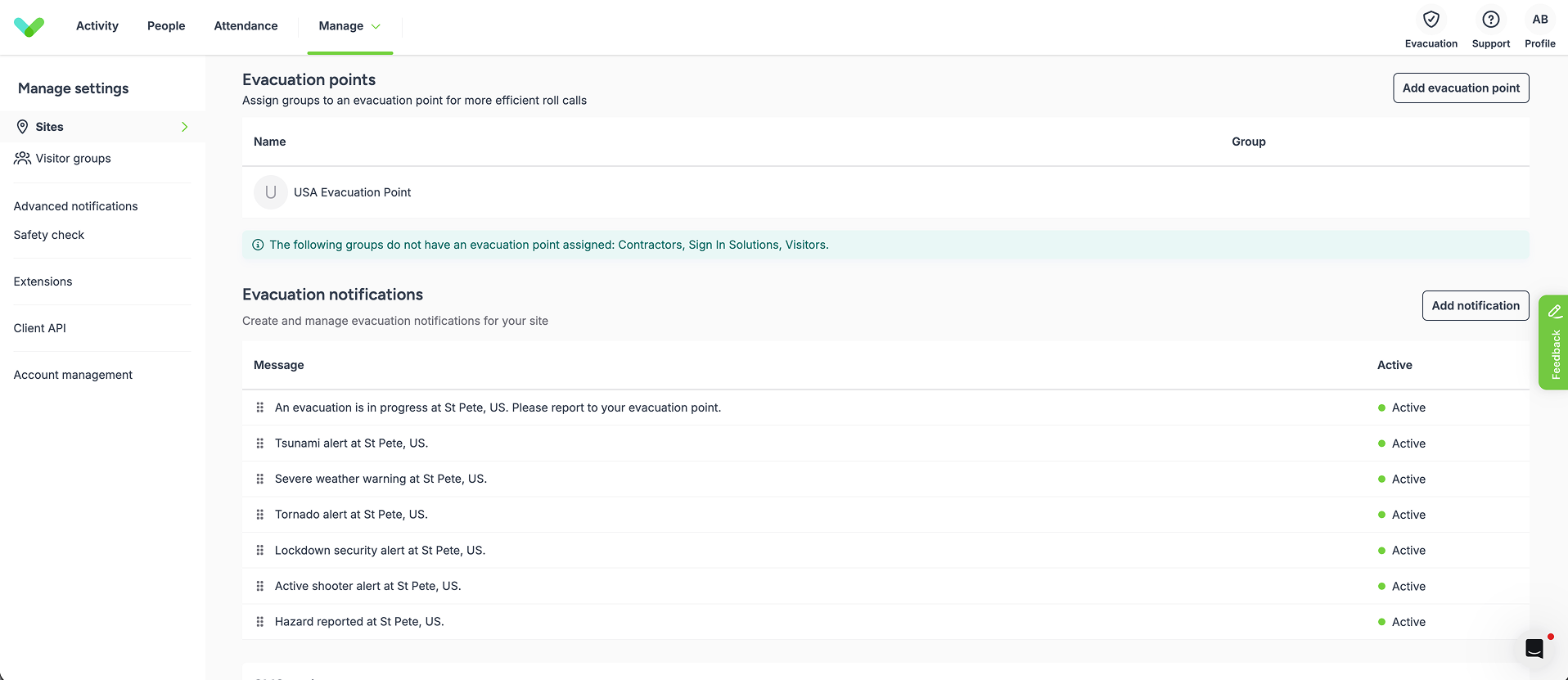Expand the Manage menu chevron
The width and height of the screenshot is (1568, 680).
(x=376, y=26)
